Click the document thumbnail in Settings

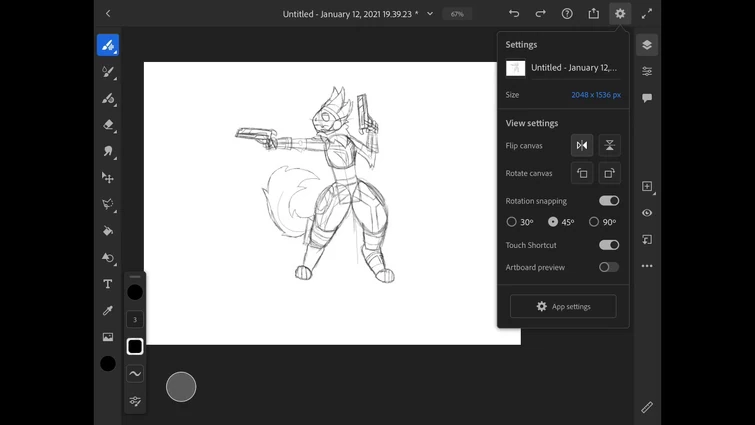pyautogui.click(x=515, y=68)
